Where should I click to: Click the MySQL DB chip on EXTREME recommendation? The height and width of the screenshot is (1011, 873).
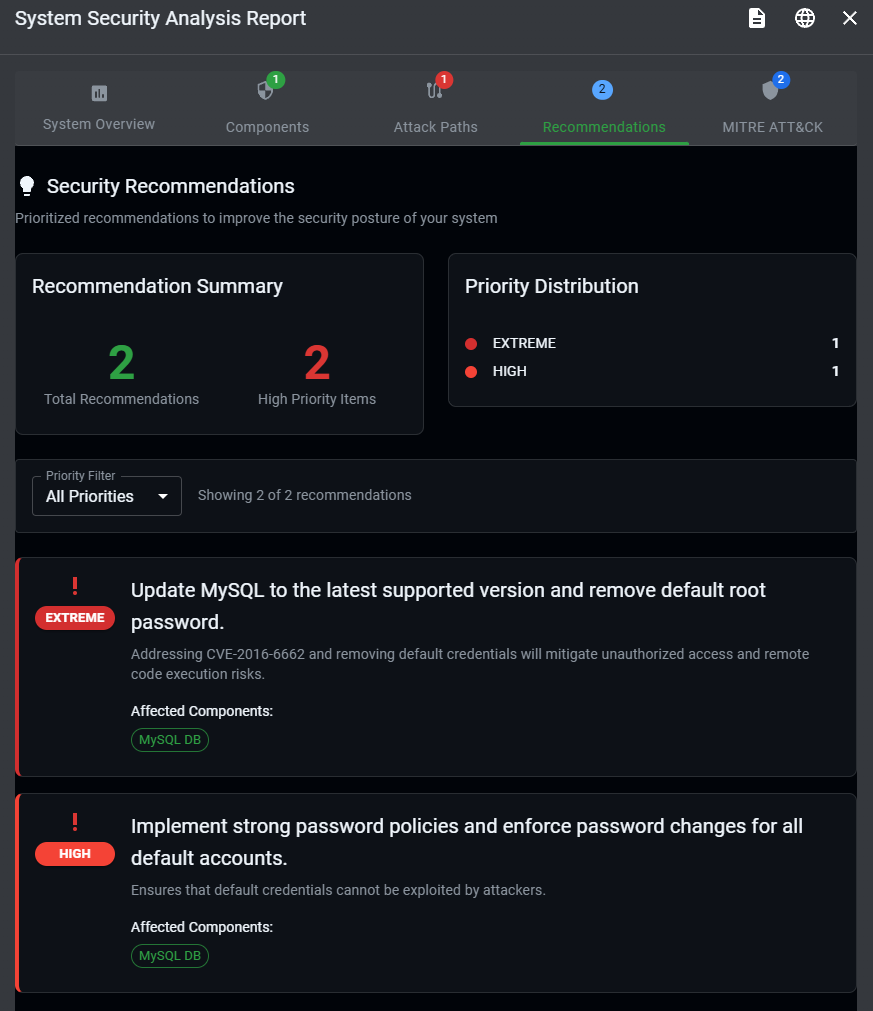click(x=169, y=739)
